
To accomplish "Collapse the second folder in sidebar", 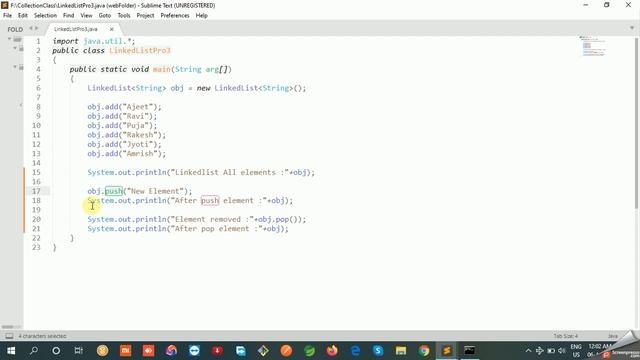I will point(15,48).
